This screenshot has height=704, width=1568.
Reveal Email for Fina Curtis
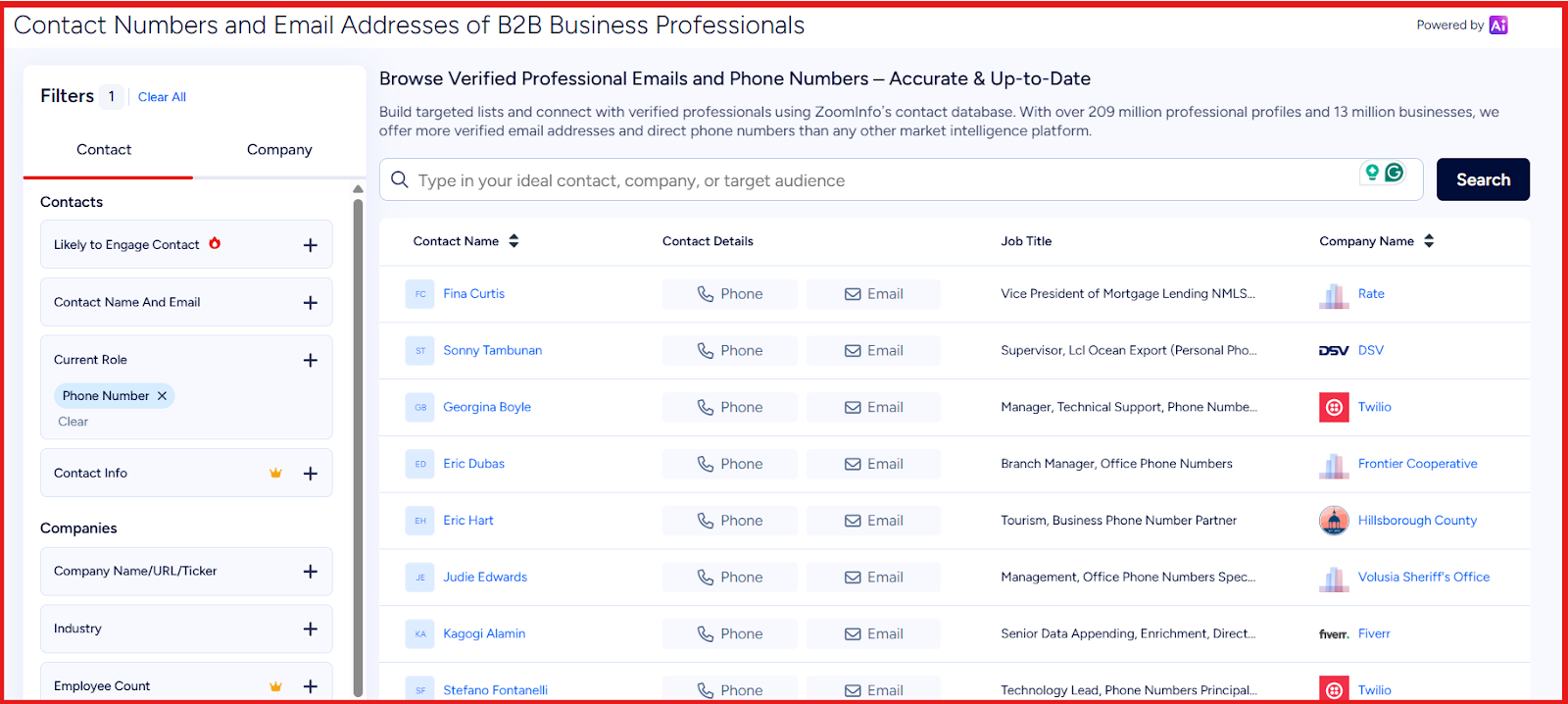point(873,294)
